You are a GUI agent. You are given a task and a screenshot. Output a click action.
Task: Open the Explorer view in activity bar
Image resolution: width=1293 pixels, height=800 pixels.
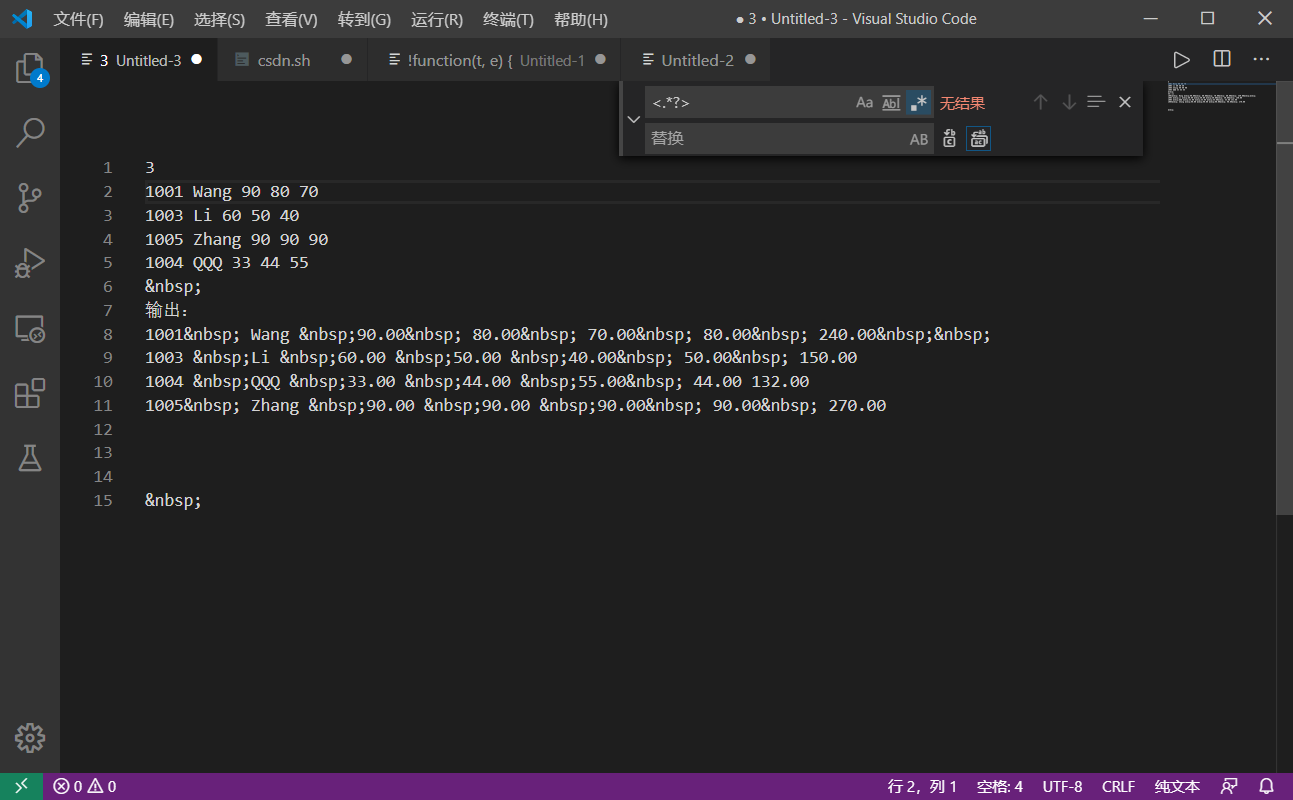tap(30, 69)
